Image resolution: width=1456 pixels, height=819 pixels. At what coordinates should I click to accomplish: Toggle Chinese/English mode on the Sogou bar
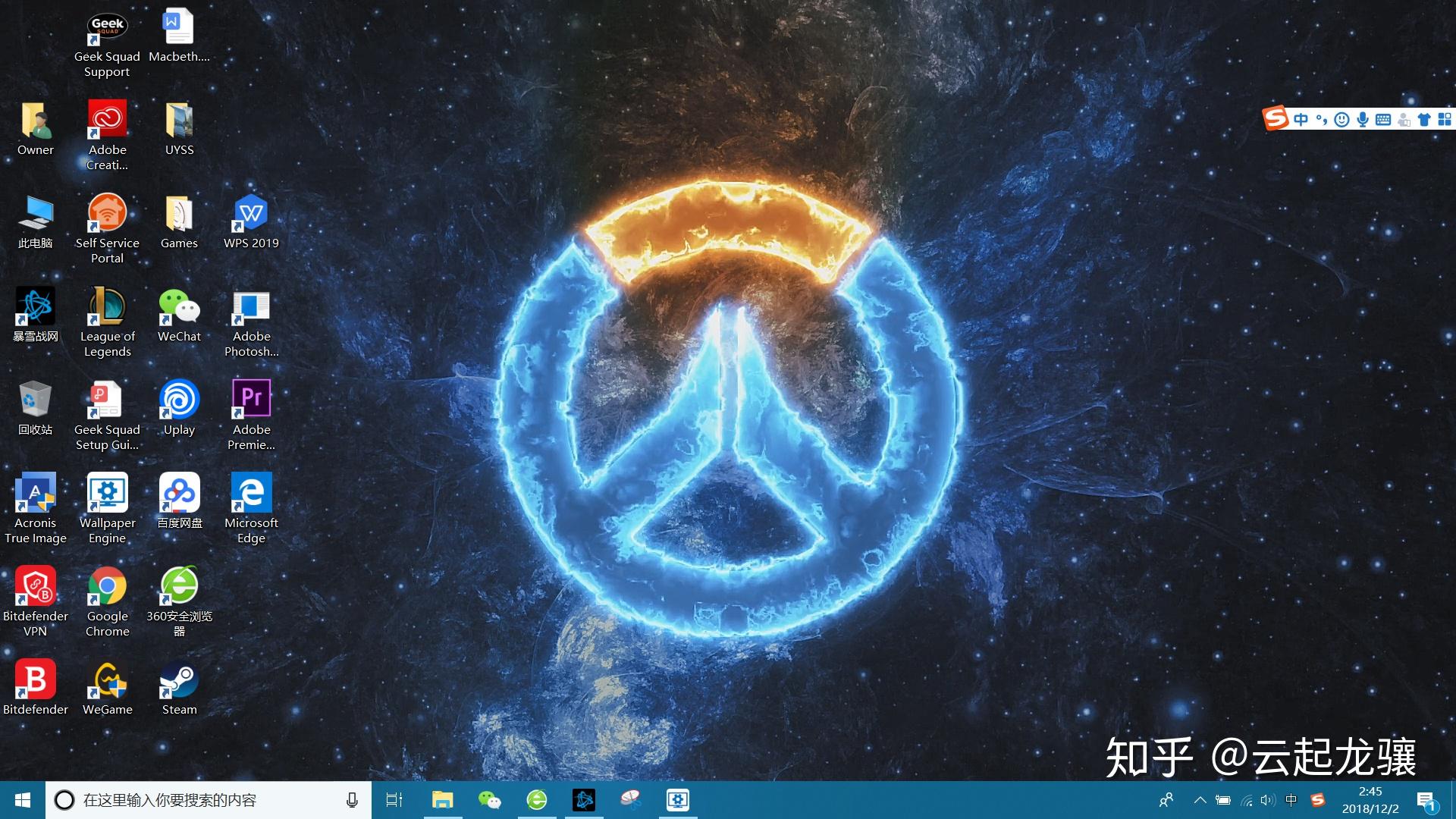(x=1301, y=120)
